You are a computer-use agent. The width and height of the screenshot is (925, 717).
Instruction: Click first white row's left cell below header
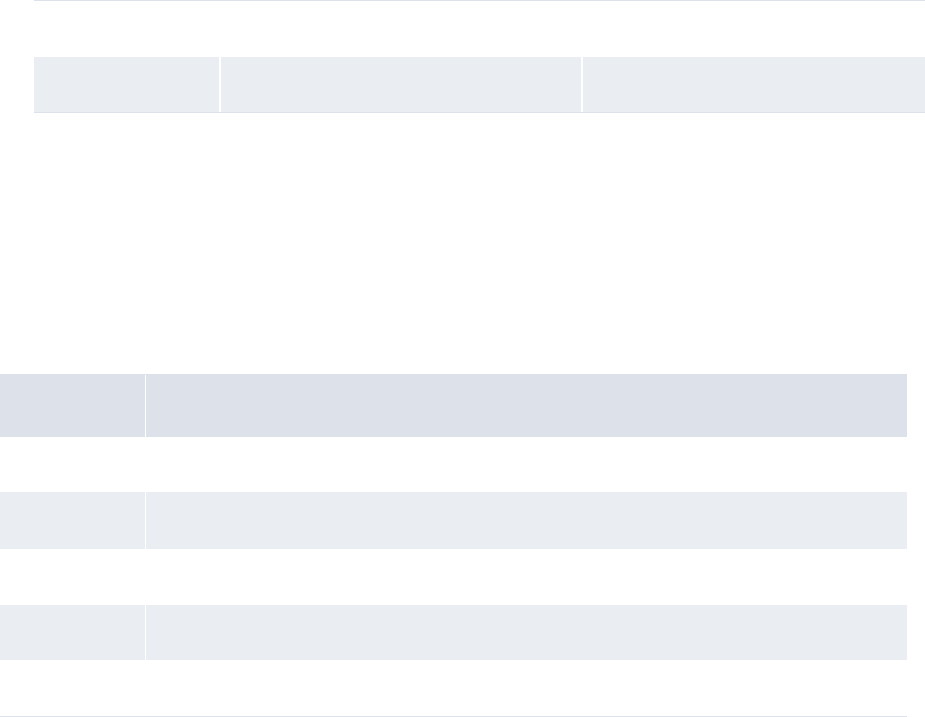(x=72, y=464)
